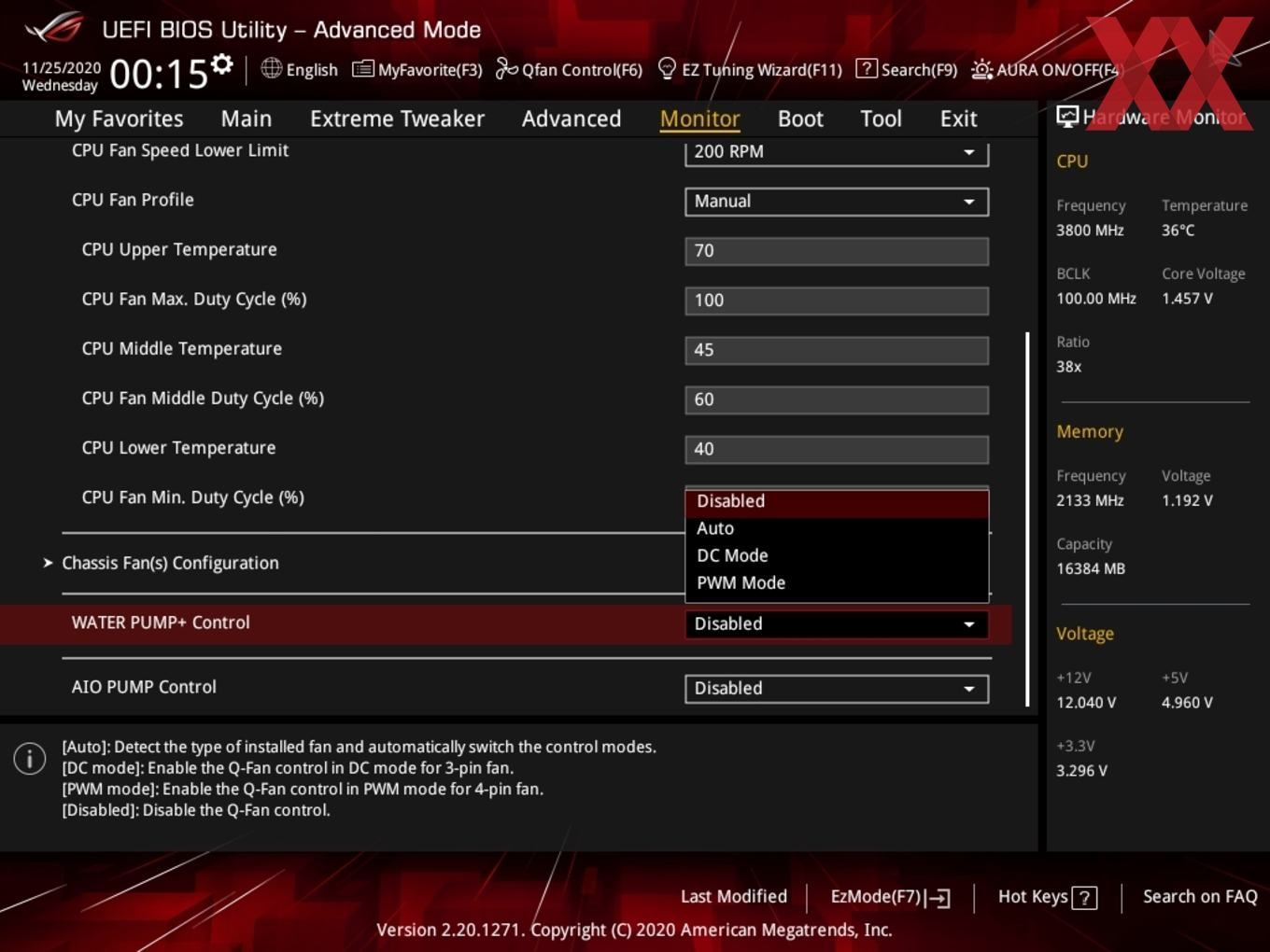The image size is (1270, 952).
Task: Click the date 11/25/2020 text
Action: pos(62,68)
